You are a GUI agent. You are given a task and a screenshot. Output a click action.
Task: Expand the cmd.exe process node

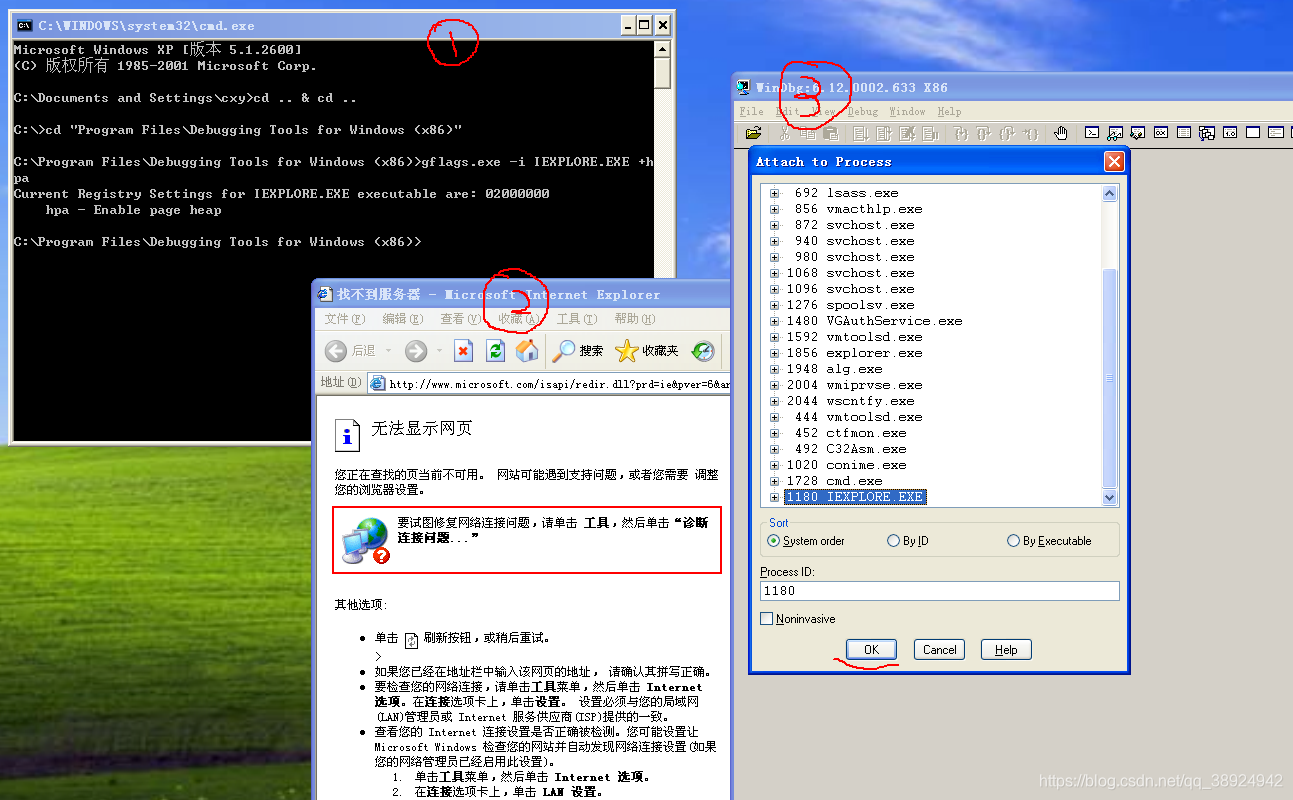(774, 481)
